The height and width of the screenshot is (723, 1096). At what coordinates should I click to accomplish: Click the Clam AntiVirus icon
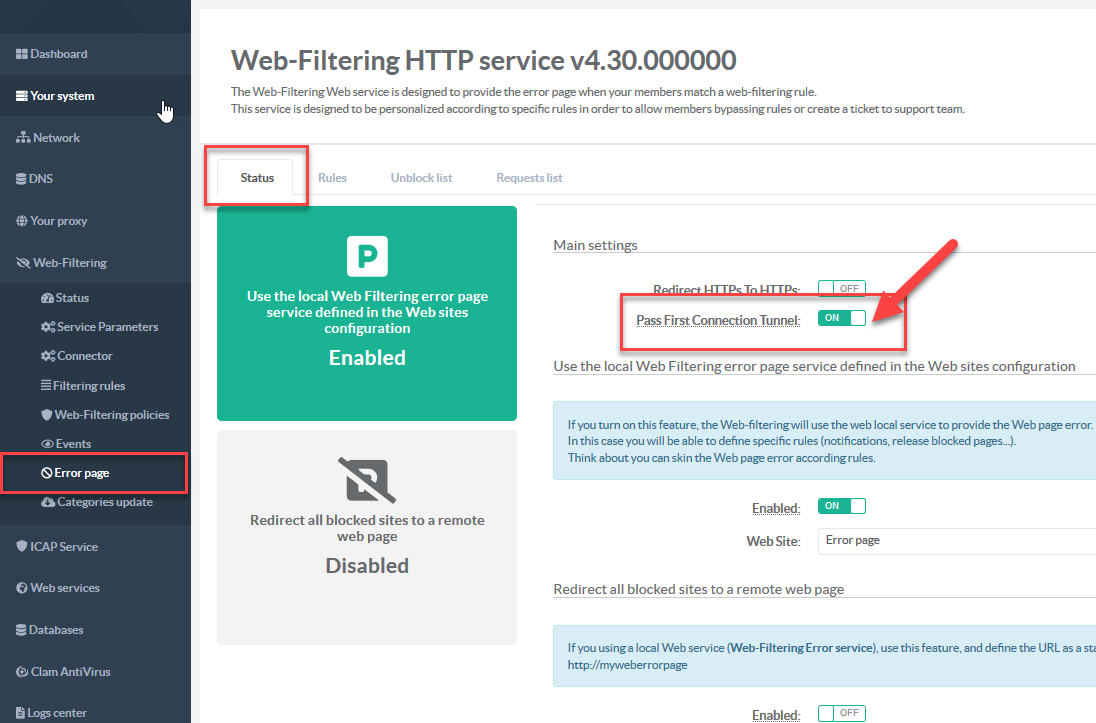[21, 672]
